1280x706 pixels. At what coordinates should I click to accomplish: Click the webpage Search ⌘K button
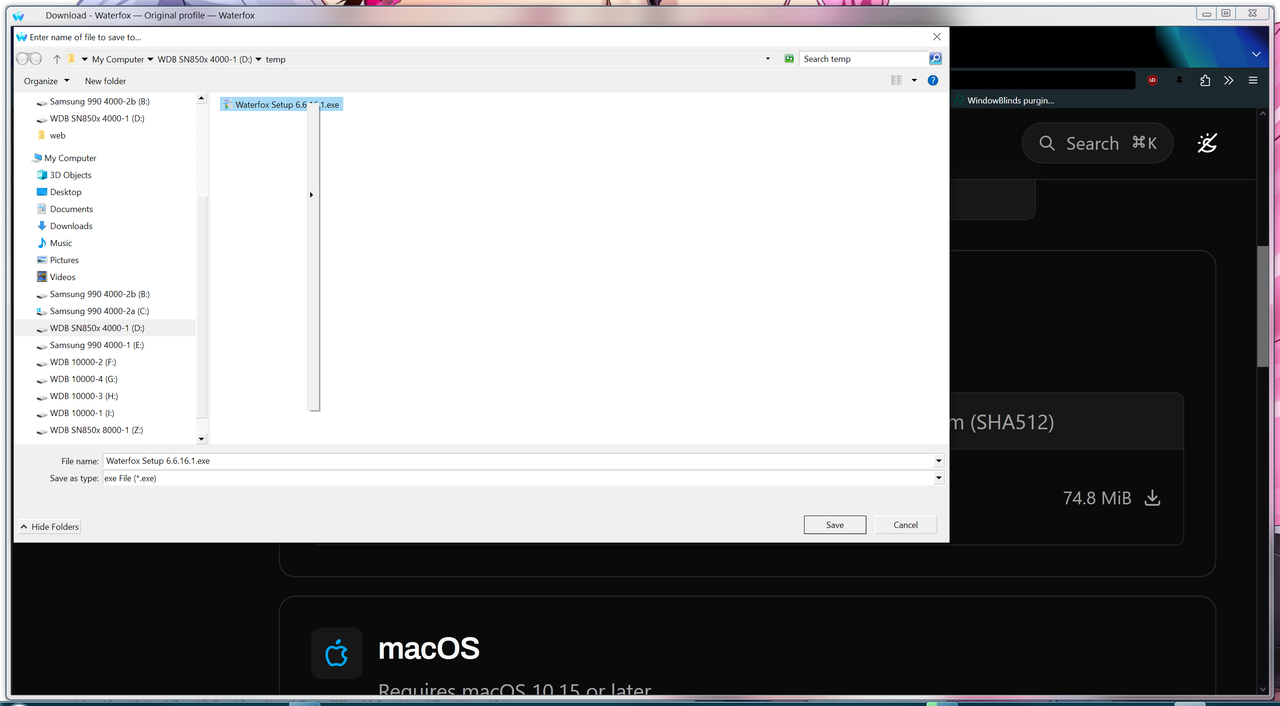tap(1098, 143)
